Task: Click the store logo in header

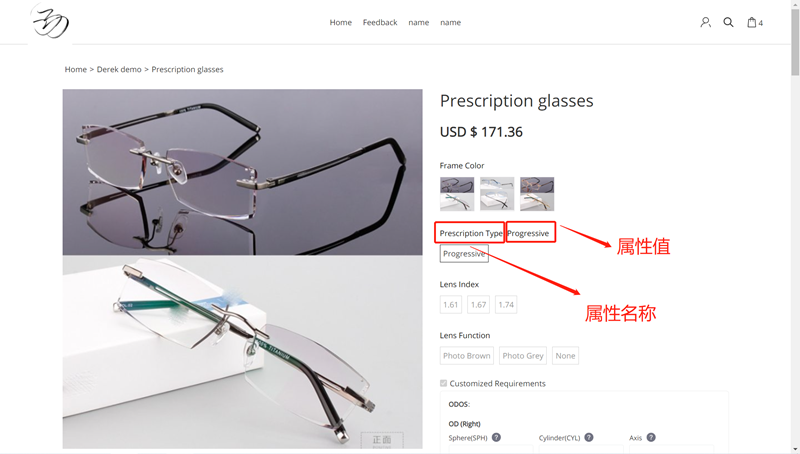Action: tap(50, 21)
